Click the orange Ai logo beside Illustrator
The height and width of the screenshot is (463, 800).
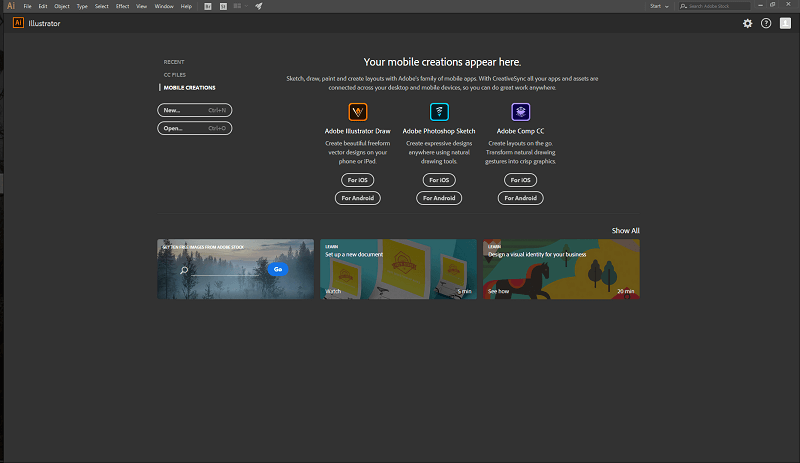18,23
